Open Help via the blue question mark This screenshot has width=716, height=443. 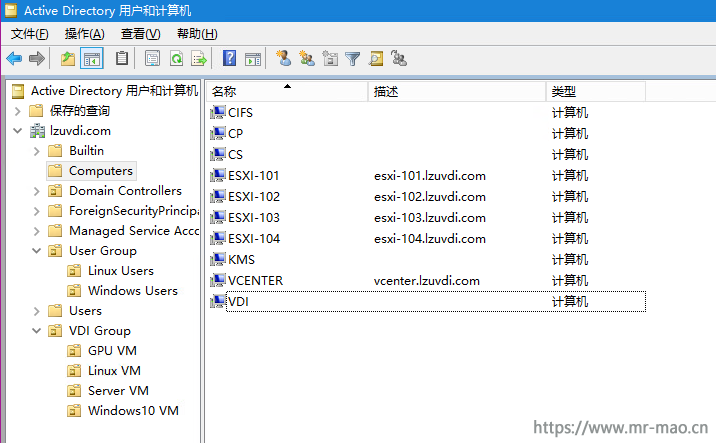(229, 58)
